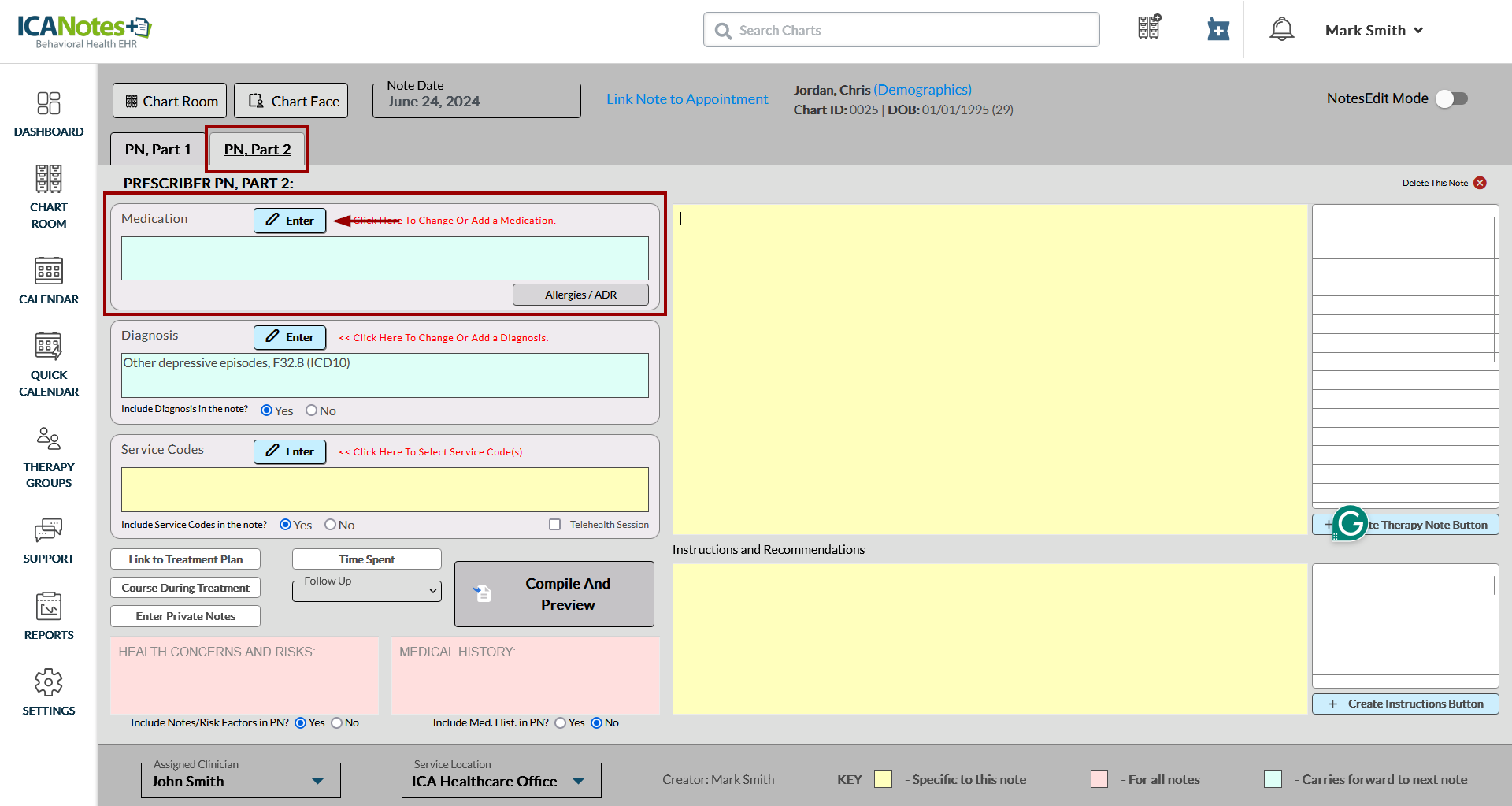
Task: Switch to the PN, Part 1 tab
Action: coord(157,150)
